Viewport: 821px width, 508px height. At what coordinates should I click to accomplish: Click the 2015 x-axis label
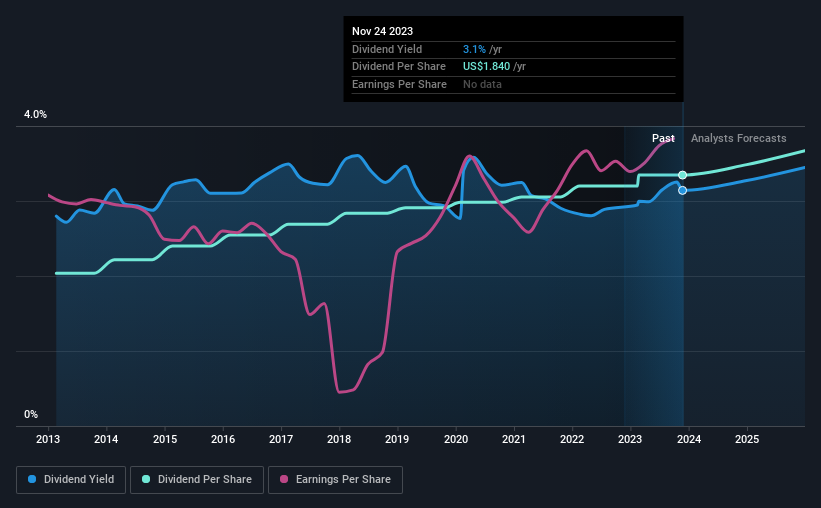tap(165, 439)
